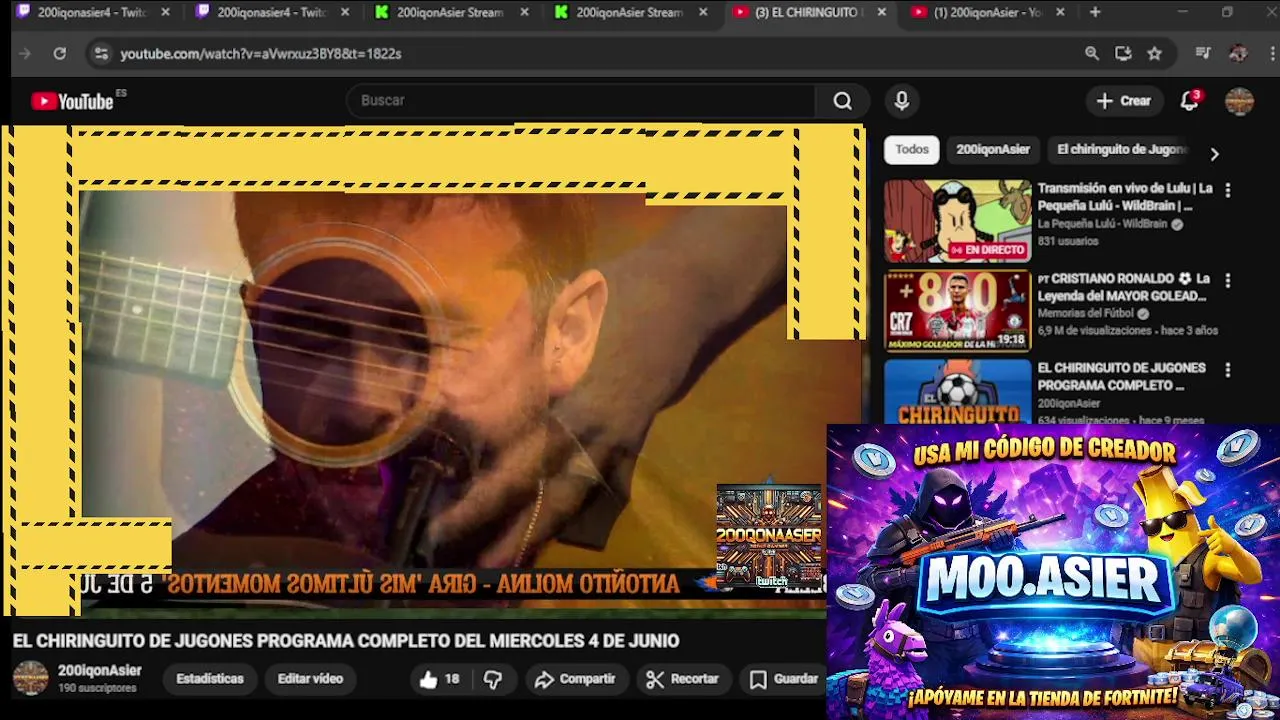Open the CR7 800 goals thumbnail
The height and width of the screenshot is (720, 1280).
957,311
